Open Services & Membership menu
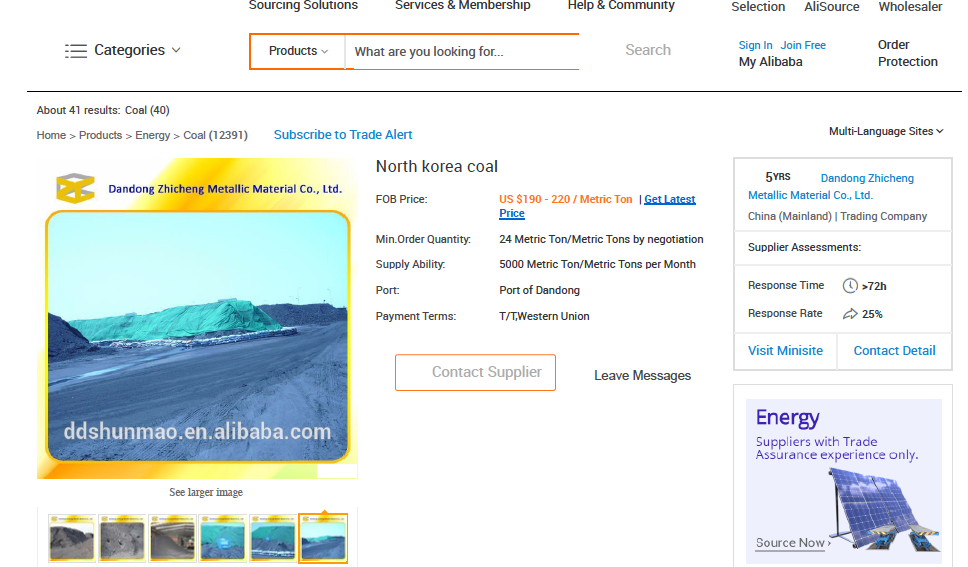Screen dimensions: 968x567 click(x=462, y=5)
